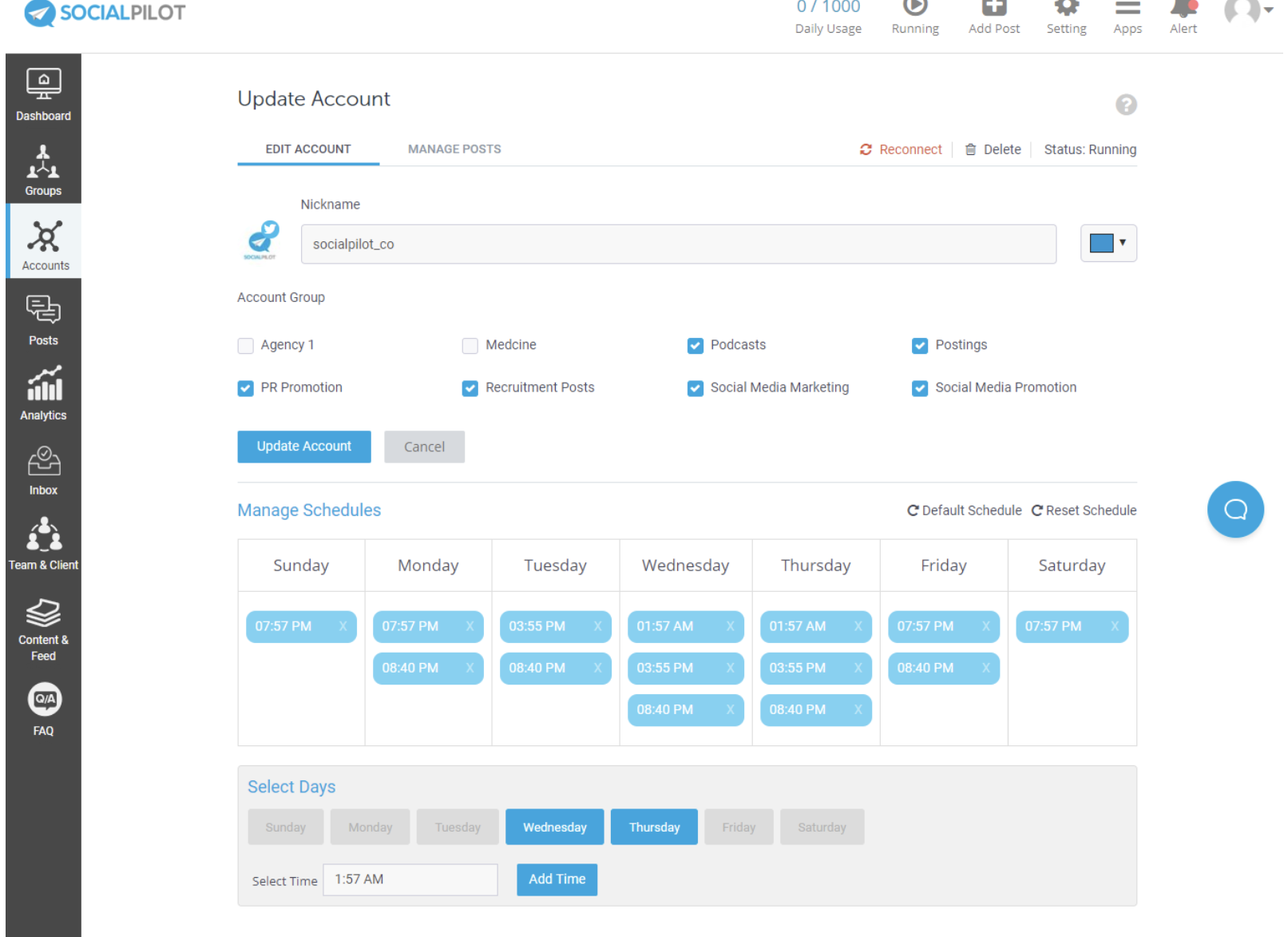This screenshot has width=1288, height=937.
Task: Click the Reconnect link
Action: 901,149
